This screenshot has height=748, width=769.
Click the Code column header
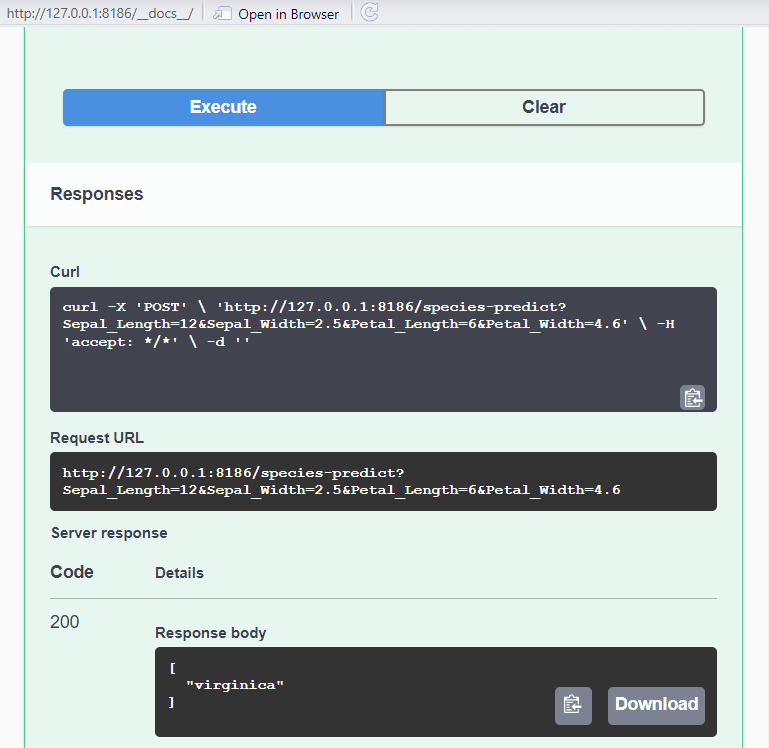click(72, 572)
